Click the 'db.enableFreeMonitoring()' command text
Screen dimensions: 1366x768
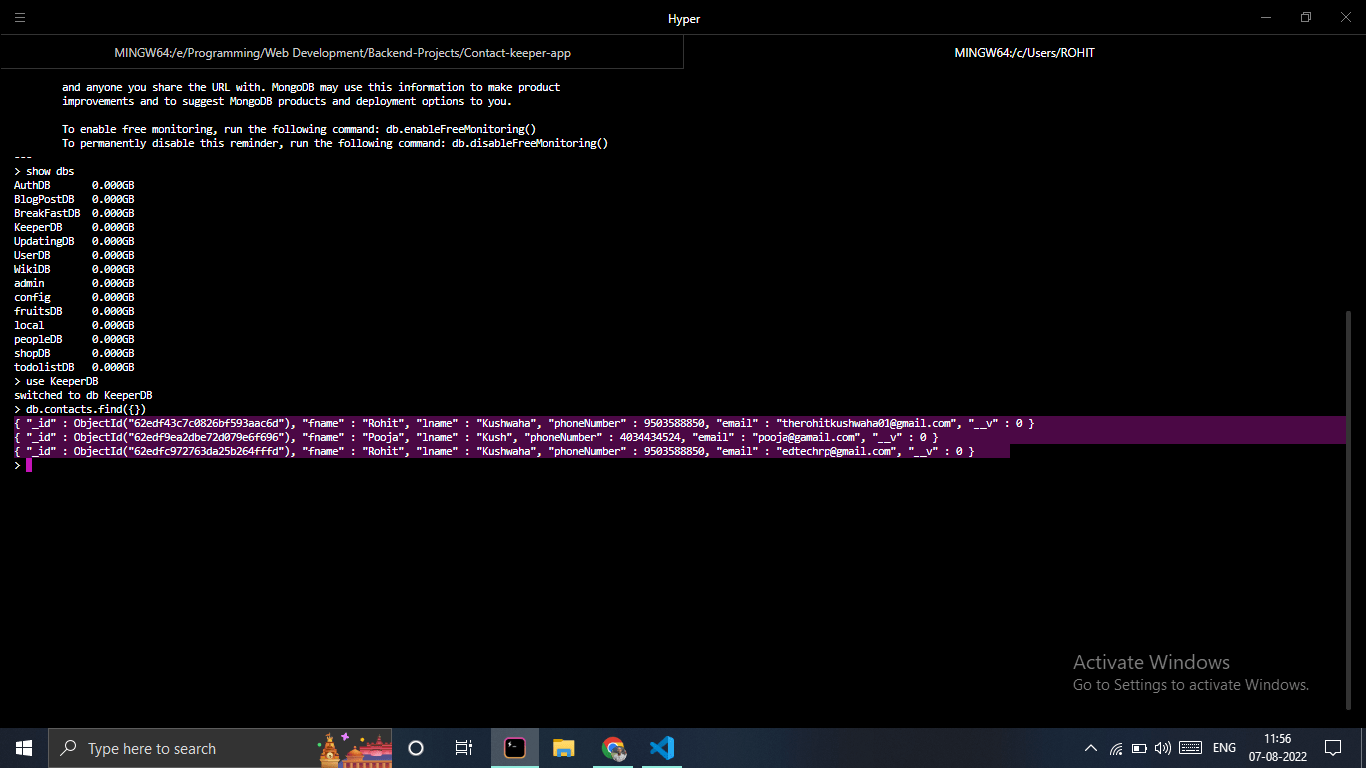pyautogui.click(x=461, y=129)
